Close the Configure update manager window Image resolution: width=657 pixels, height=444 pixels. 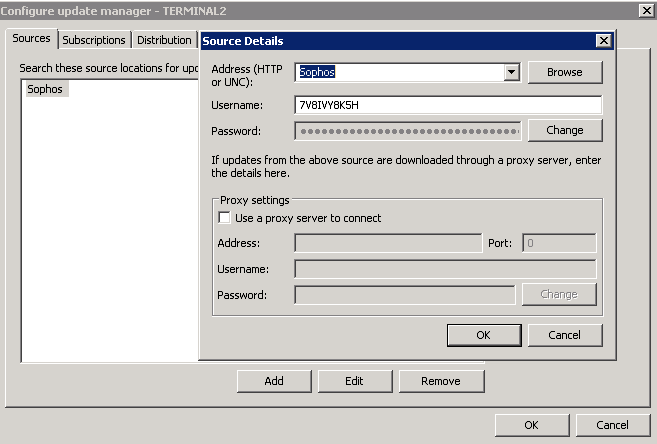click(x=647, y=10)
